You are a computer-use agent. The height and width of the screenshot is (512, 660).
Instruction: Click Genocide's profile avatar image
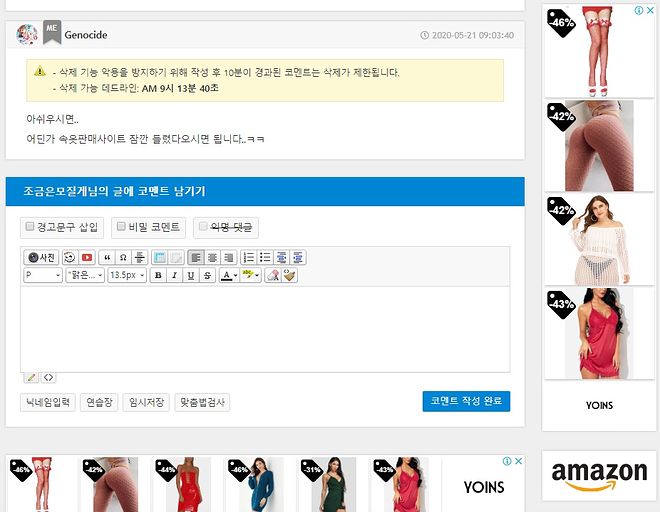[27, 35]
